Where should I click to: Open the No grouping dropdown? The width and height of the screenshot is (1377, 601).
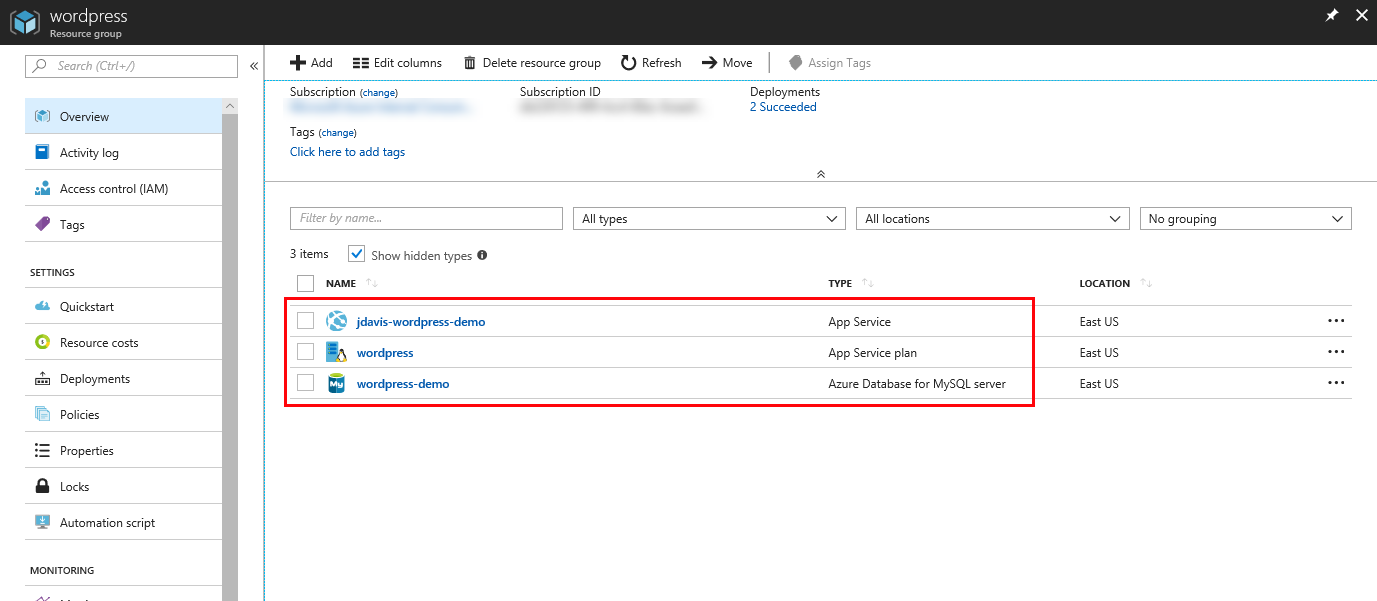click(x=1246, y=219)
